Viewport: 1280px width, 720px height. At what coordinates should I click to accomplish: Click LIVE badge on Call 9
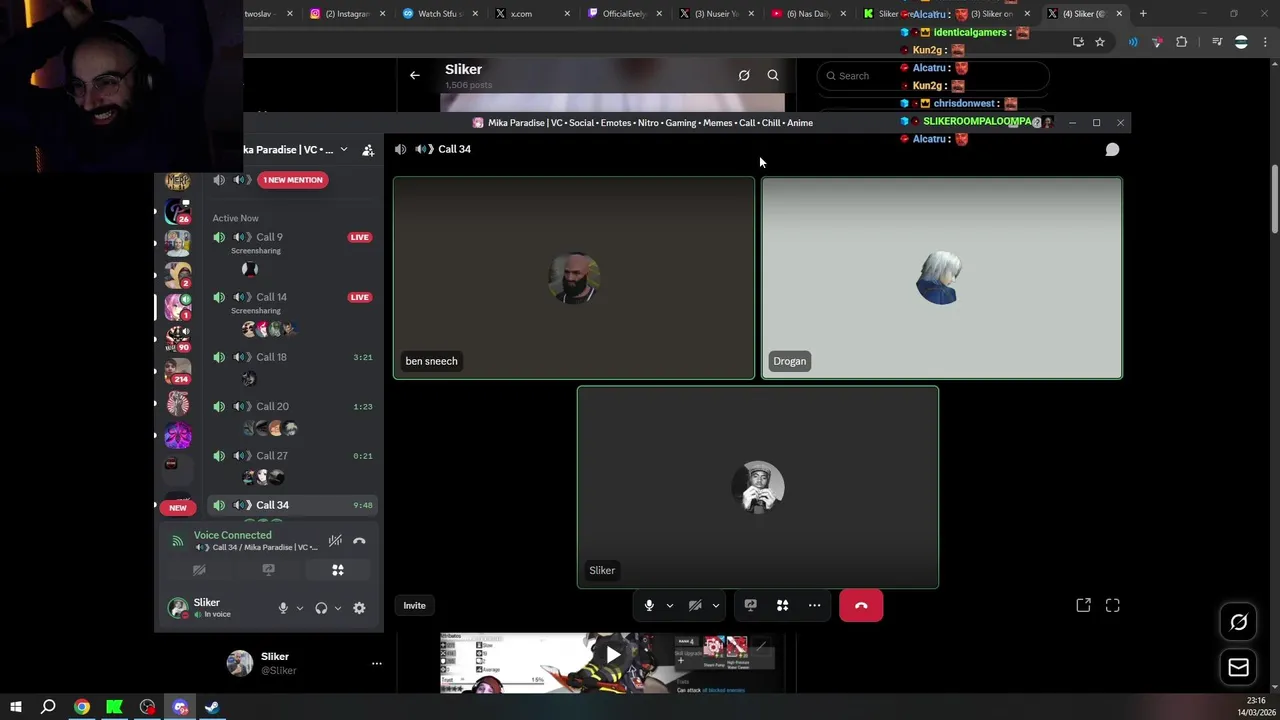[360, 237]
